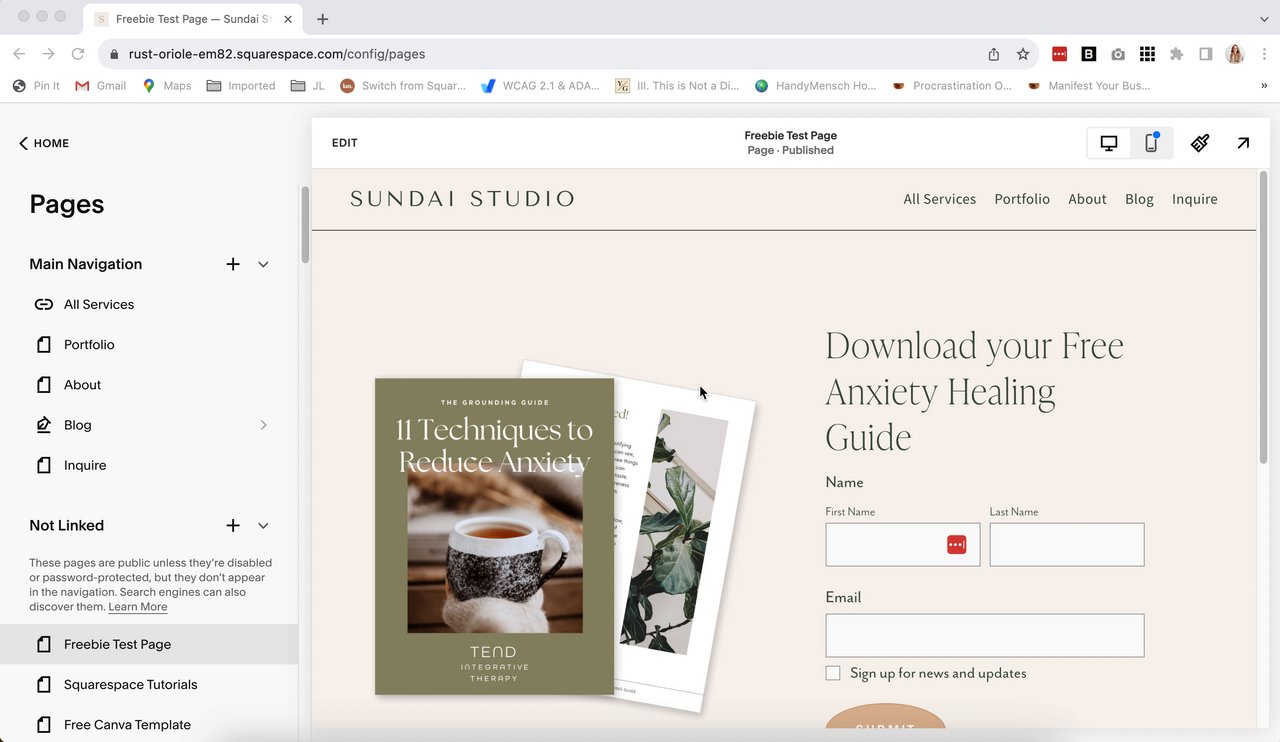Screen dimensions: 1280x742
Task: Check Sign up for news and updates
Action: pos(833,673)
